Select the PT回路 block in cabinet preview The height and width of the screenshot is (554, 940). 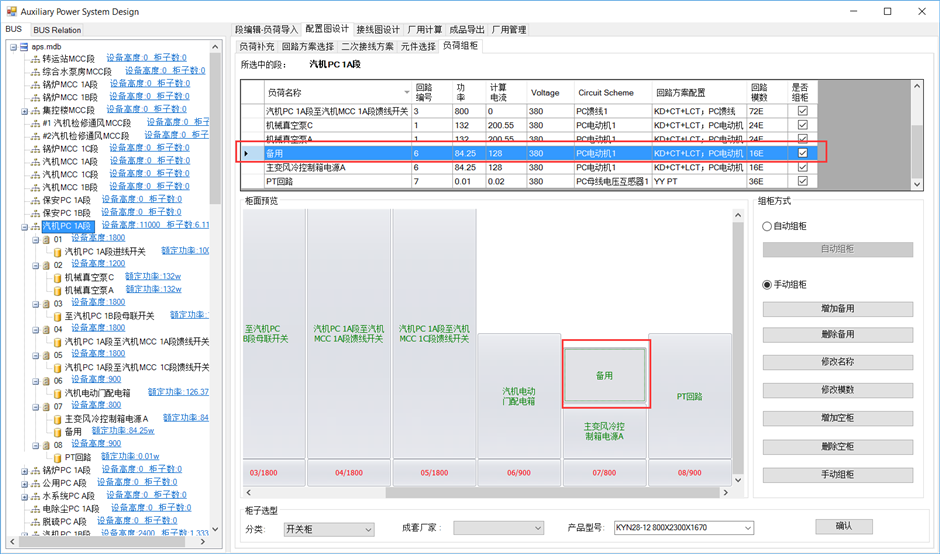click(689, 396)
